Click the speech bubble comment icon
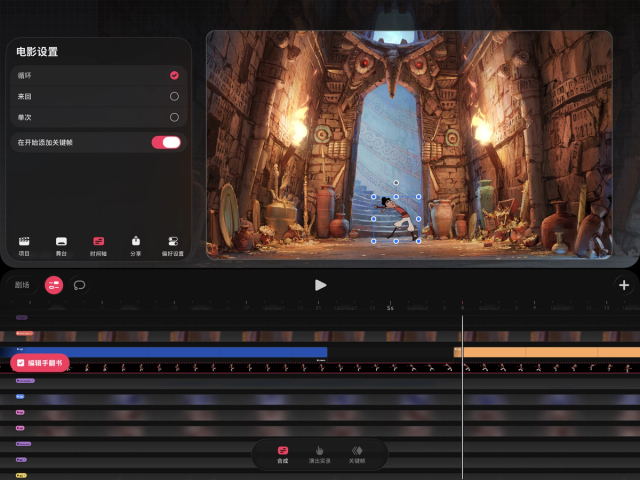This screenshot has height=480, width=640. (x=79, y=285)
